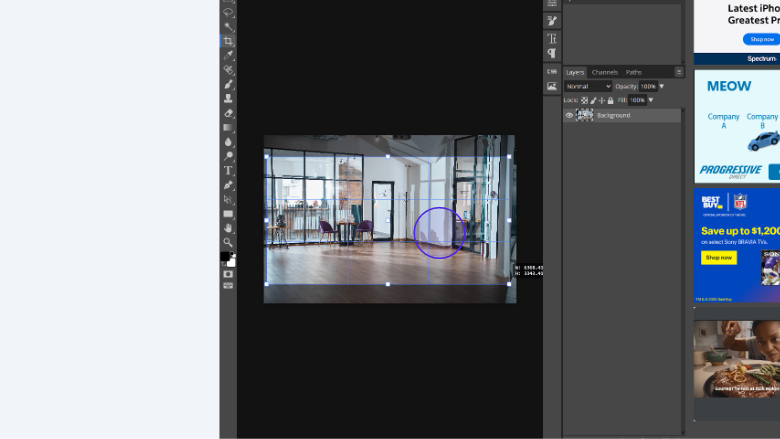Viewport: 780px width, 439px height.
Task: Expand the Opacity slider arrow
Action: [661, 86]
